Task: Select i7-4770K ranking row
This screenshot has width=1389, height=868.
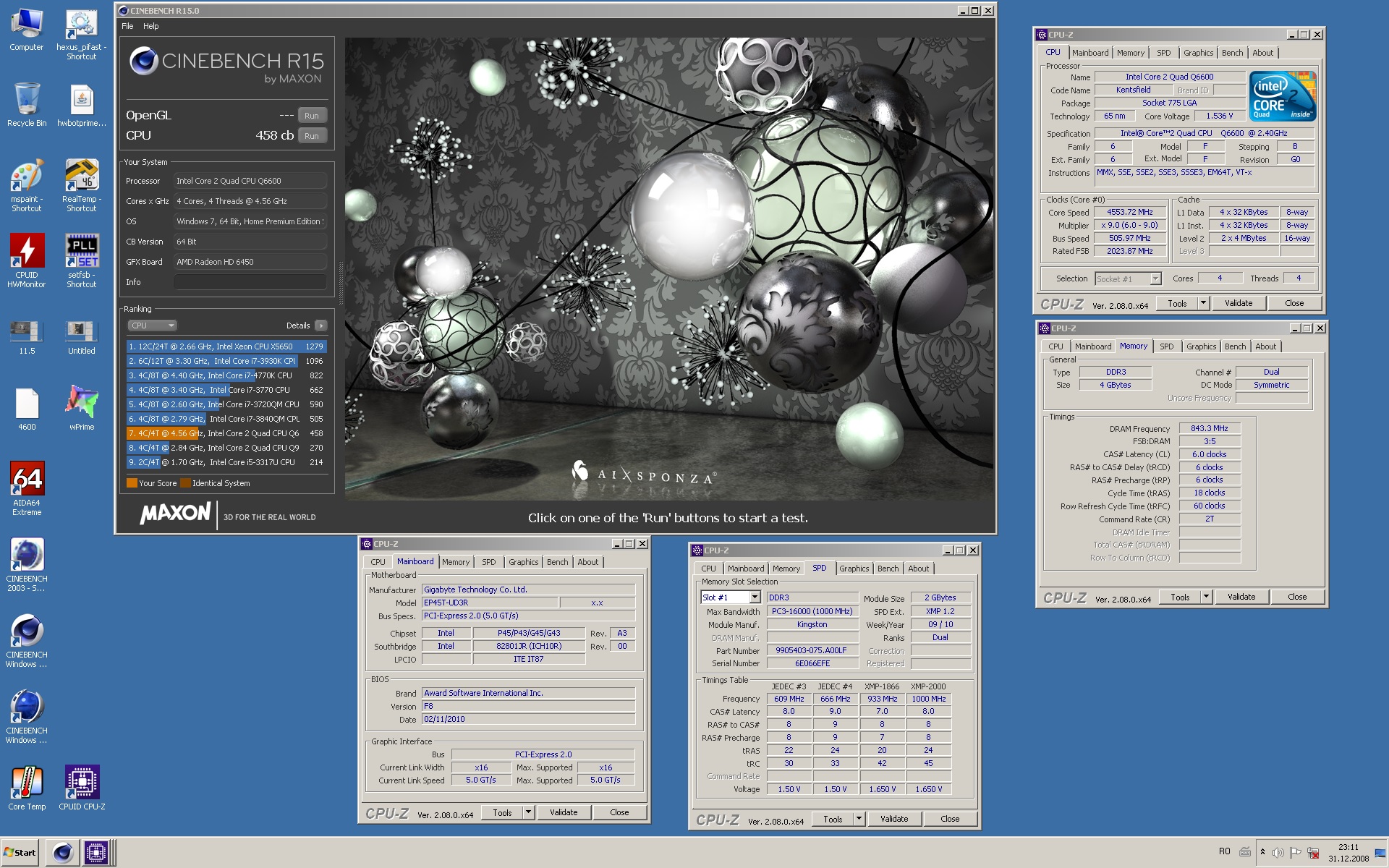Action: point(226,375)
